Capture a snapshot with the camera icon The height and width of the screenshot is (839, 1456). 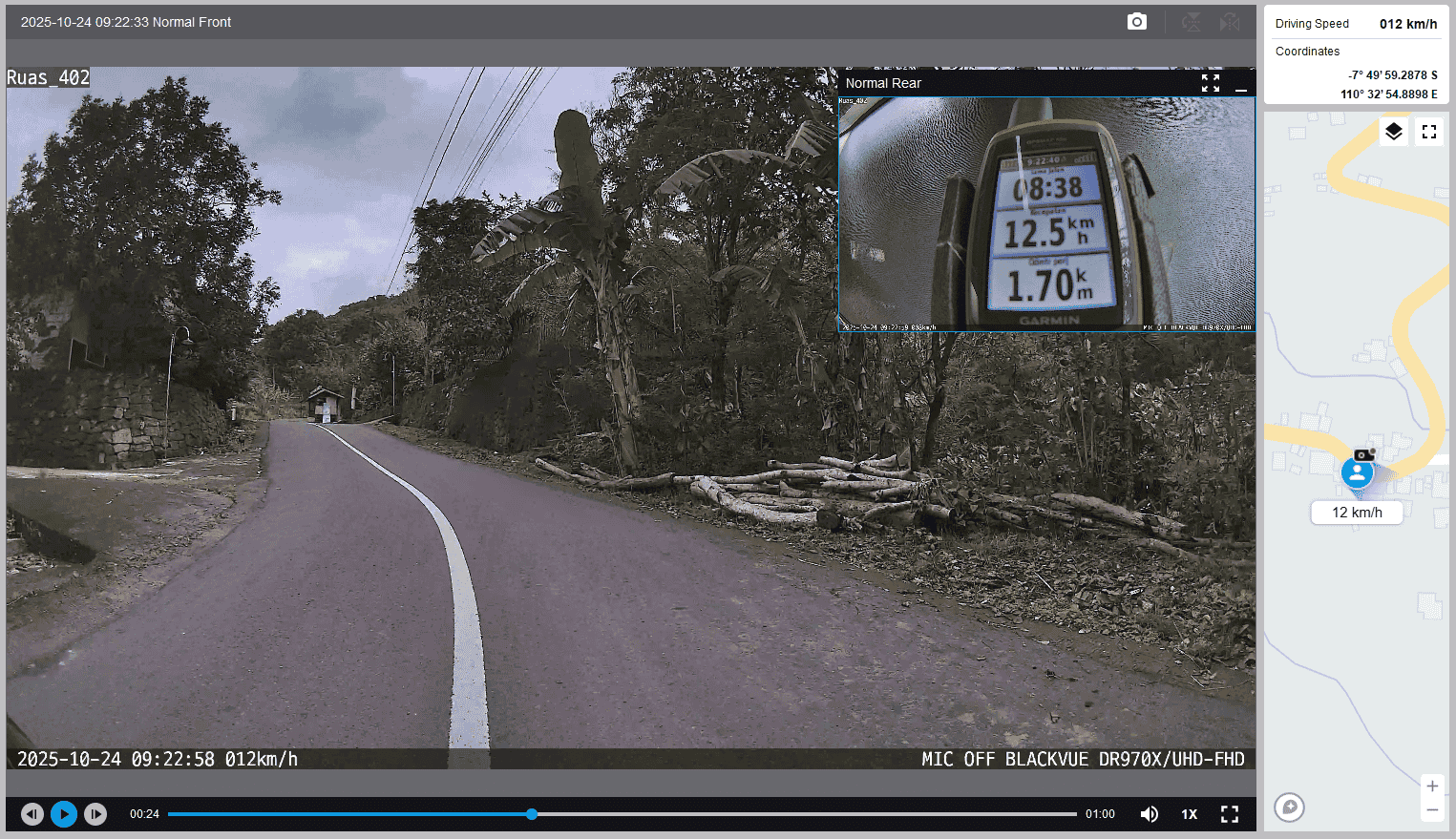pos(1136,22)
